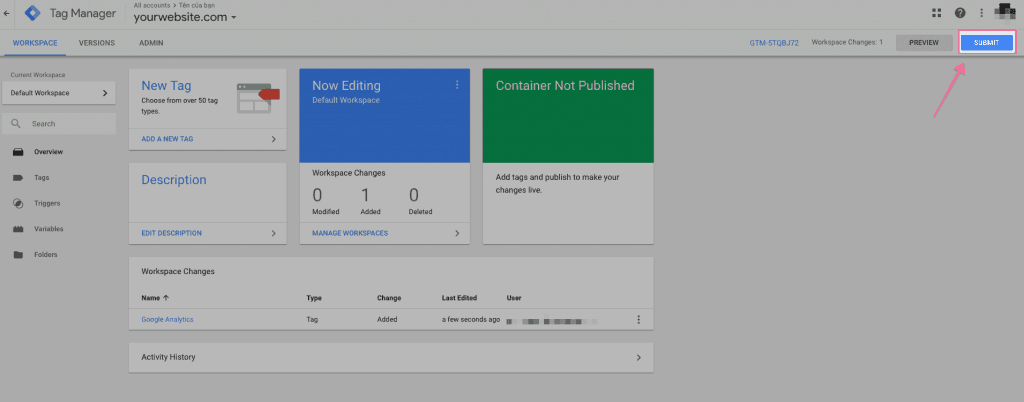The width and height of the screenshot is (1024, 402).
Task: Select Triggers in sidebar
Action: coord(47,203)
